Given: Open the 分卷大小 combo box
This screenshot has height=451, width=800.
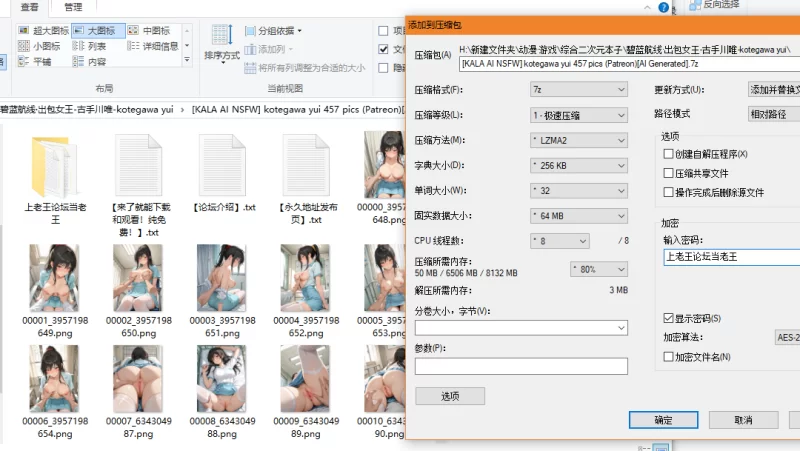Looking at the screenshot, I should (x=521, y=328).
